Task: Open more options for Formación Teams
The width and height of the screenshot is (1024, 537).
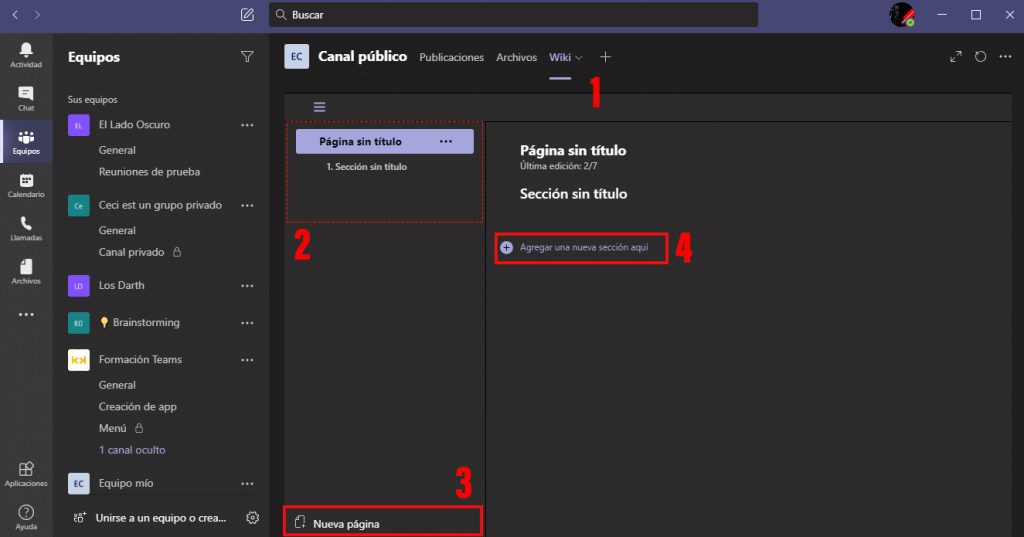Action: point(247,360)
